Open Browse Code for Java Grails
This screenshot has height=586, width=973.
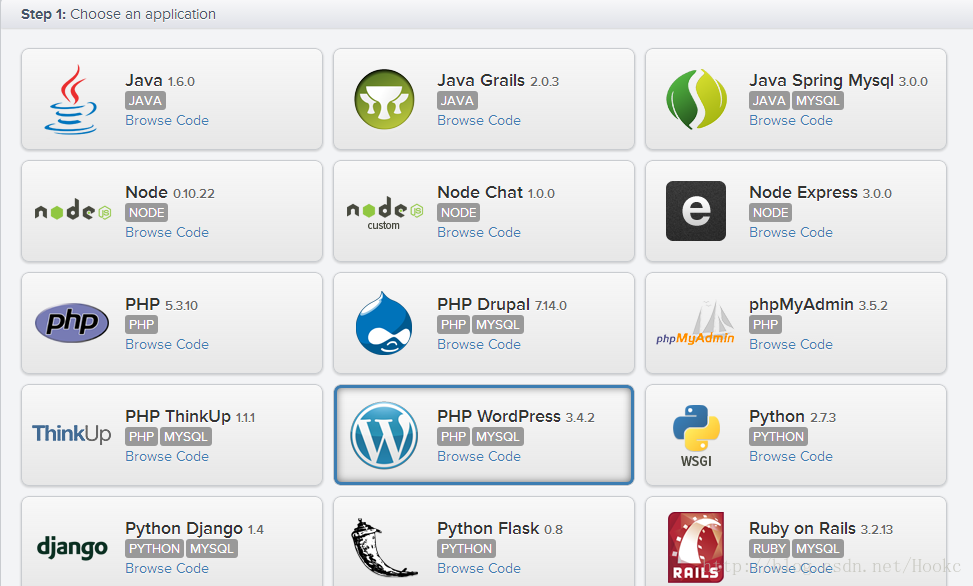pyautogui.click(x=479, y=120)
